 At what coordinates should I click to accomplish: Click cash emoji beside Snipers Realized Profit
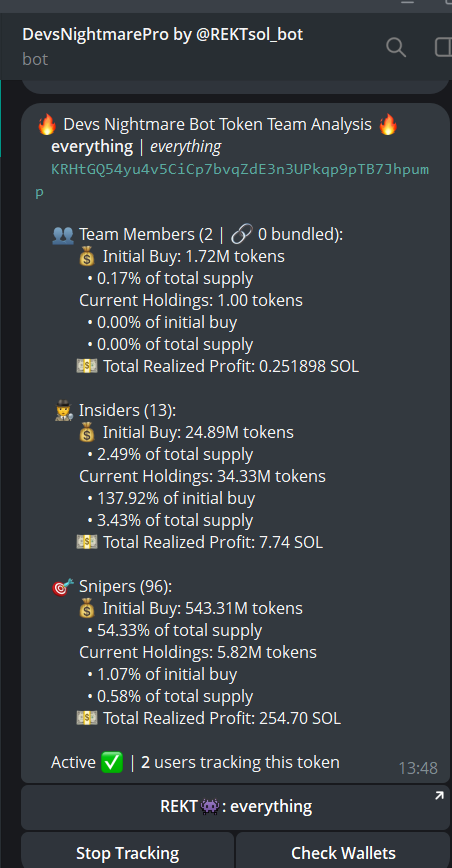pyautogui.click(x=87, y=719)
